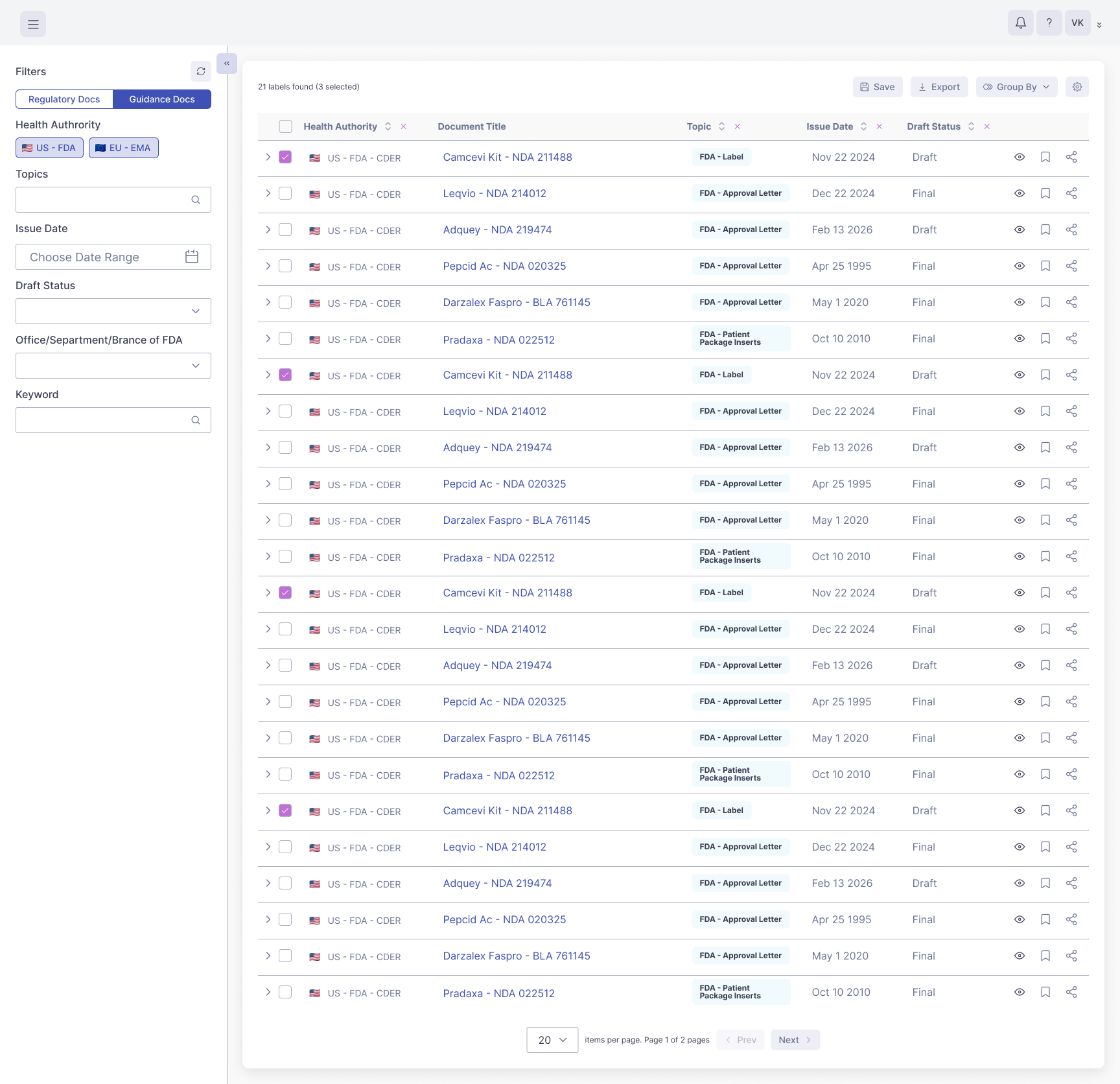Open the hamburger navigation menu
The height and width of the screenshot is (1084, 1120).
point(33,24)
